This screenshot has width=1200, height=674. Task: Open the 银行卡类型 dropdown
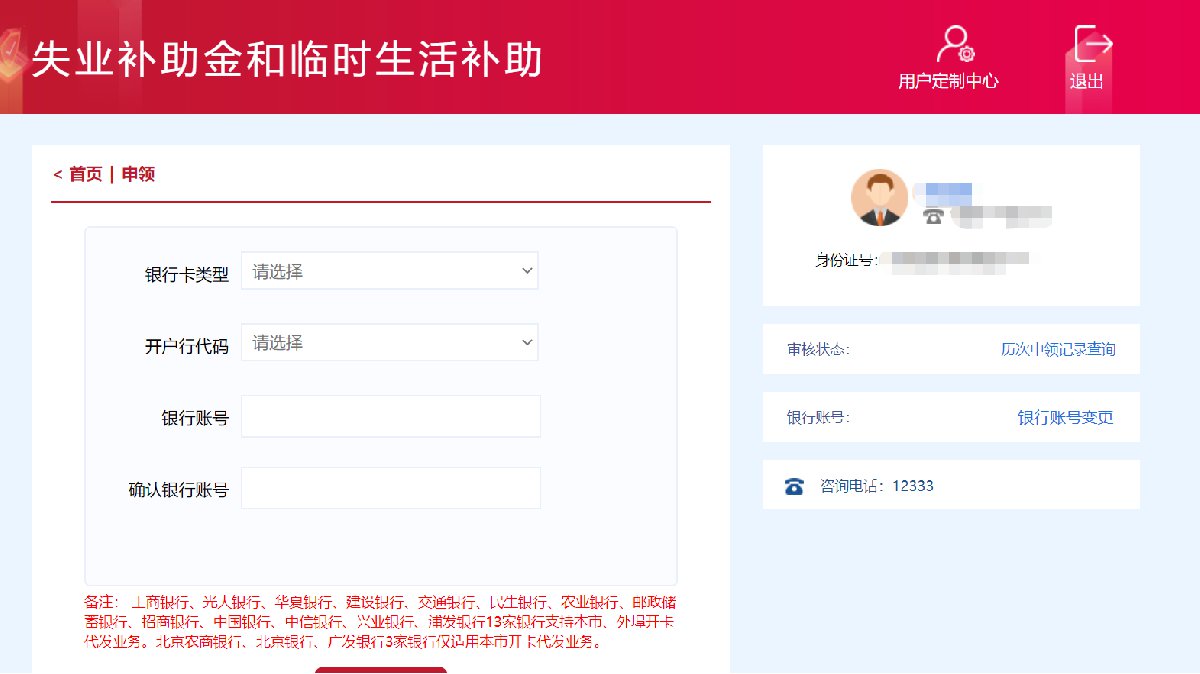pos(389,271)
